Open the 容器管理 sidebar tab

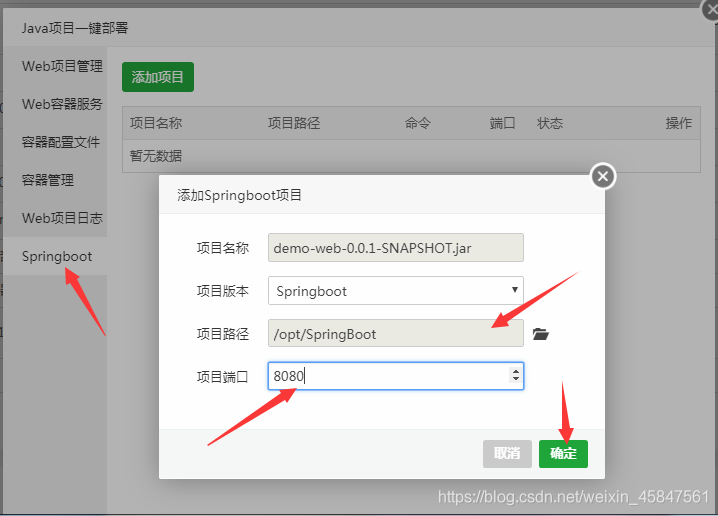point(55,180)
